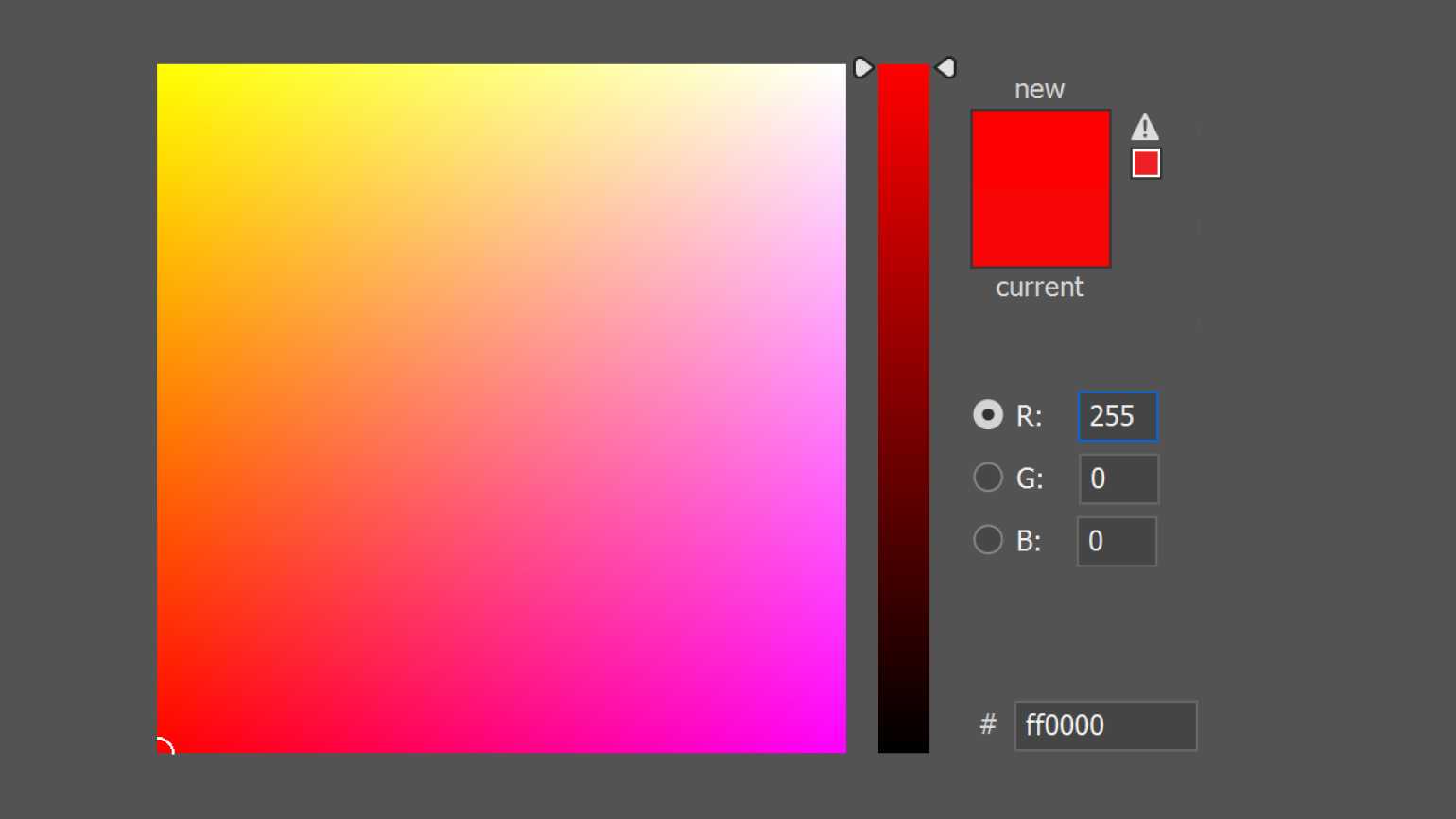Select the B radio button
The image size is (1456, 819).
(x=988, y=540)
